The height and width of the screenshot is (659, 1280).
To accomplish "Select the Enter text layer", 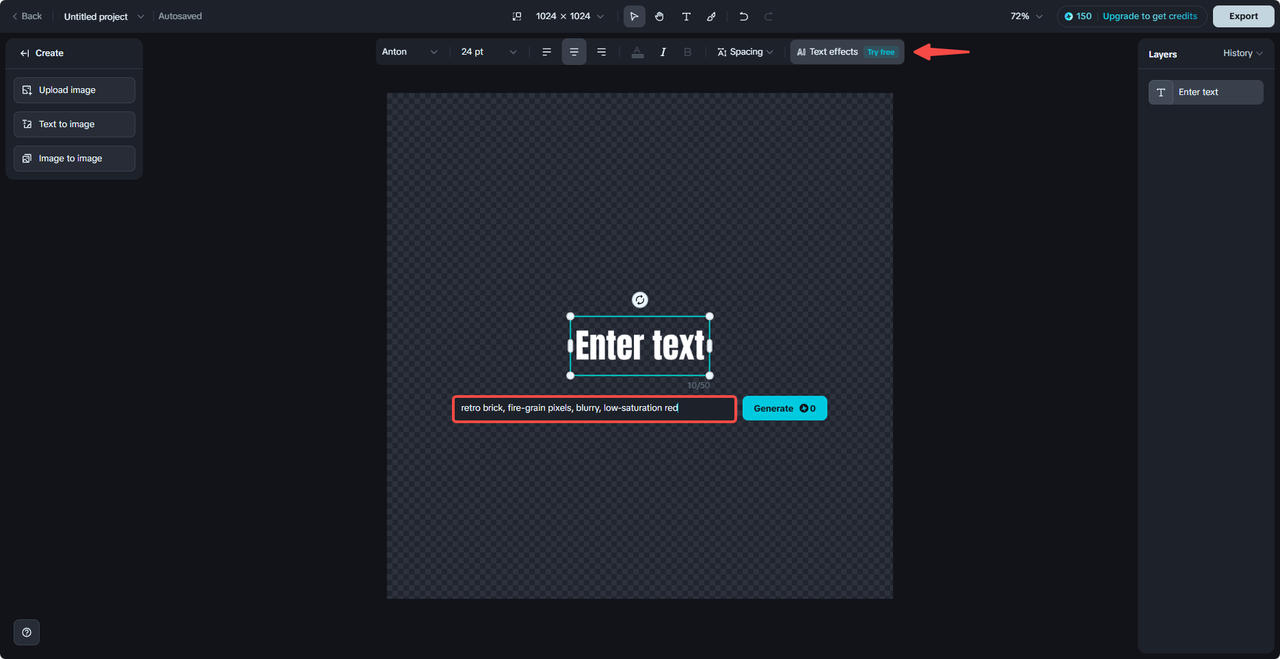I will pyautogui.click(x=1206, y=92).
